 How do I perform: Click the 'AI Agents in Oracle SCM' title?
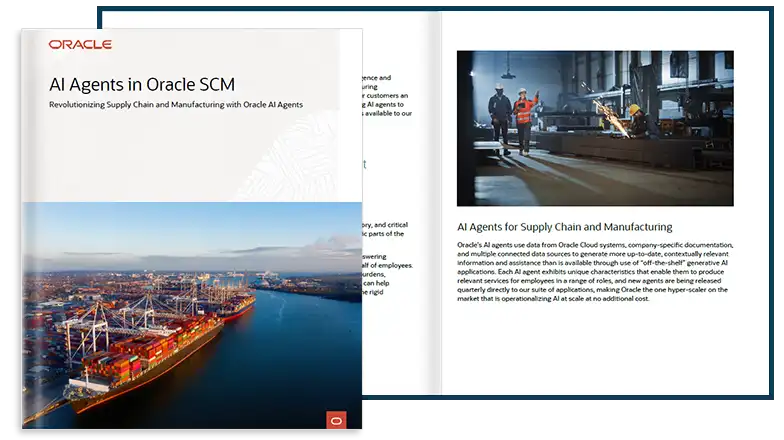[142, 84]
